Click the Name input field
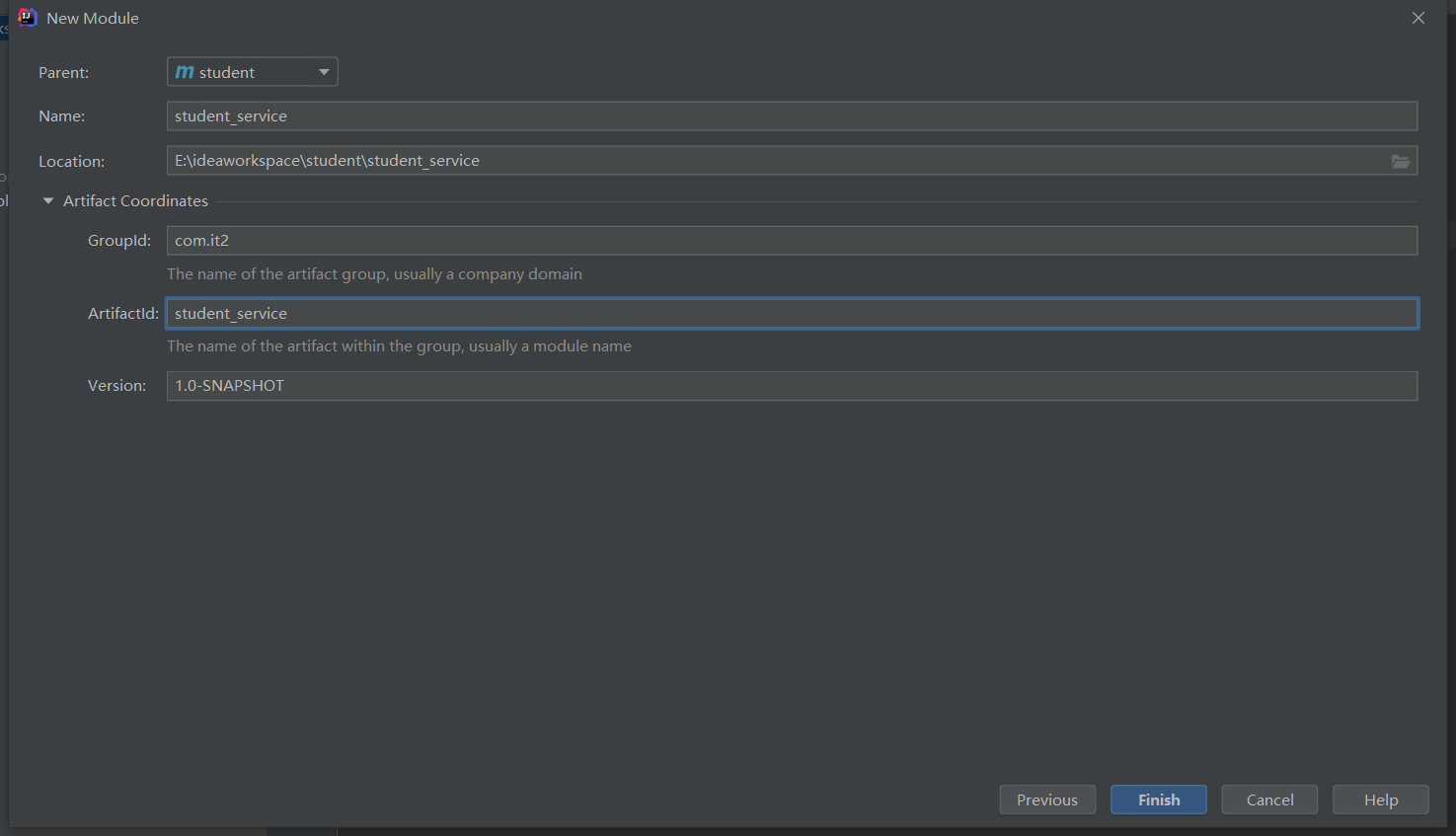Screen dimensions: 1456x836 coord(792,115)
